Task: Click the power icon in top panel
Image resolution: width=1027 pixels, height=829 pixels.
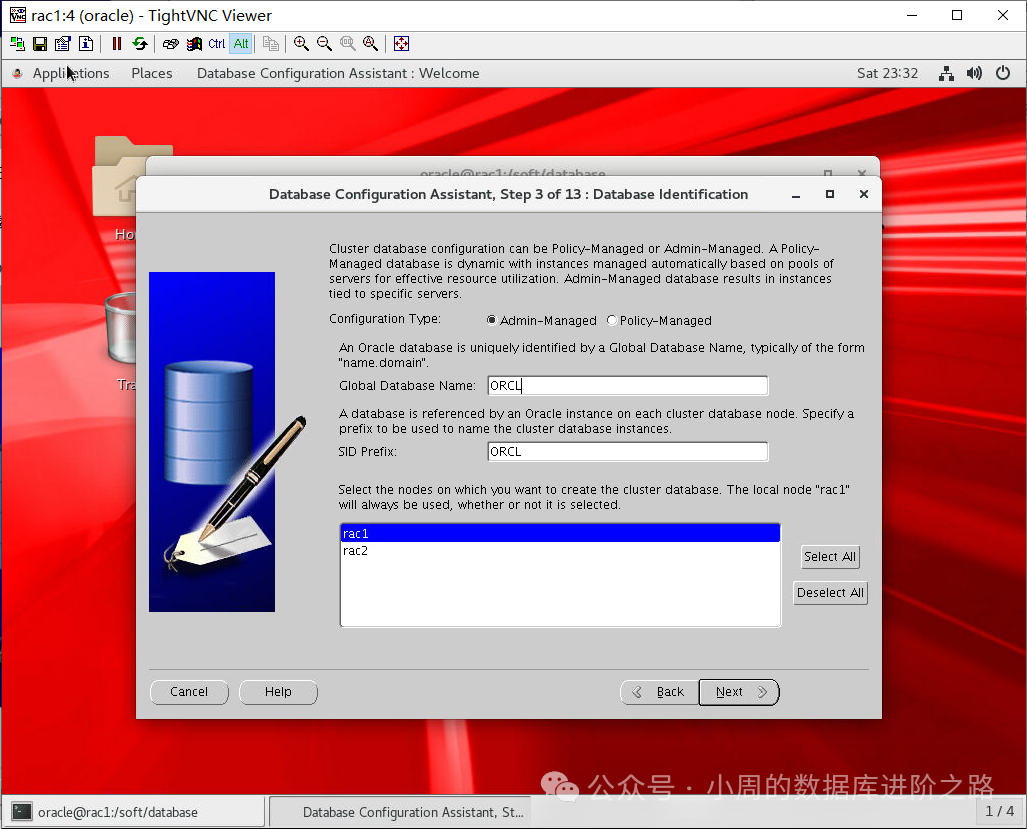Action: tap(1003, 73)
